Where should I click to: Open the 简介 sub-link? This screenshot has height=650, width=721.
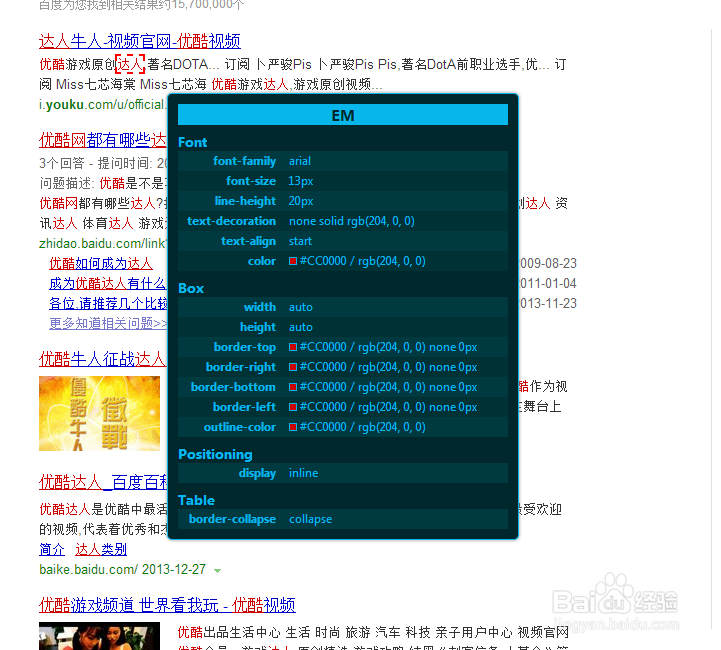tap(52, 549)
